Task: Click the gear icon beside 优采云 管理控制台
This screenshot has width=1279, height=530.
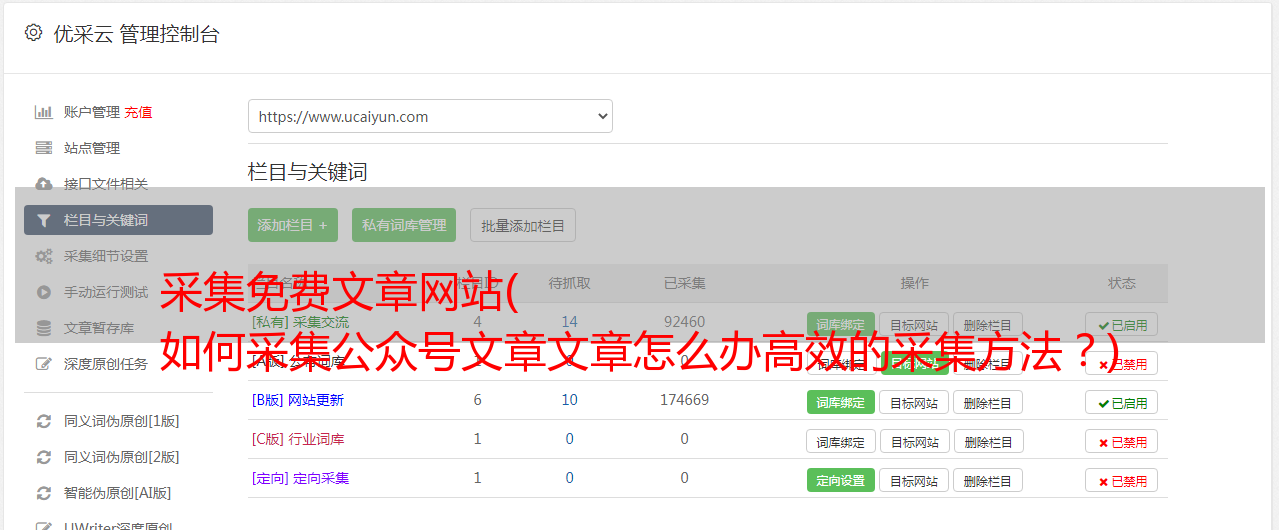Action: pos(33,33)
